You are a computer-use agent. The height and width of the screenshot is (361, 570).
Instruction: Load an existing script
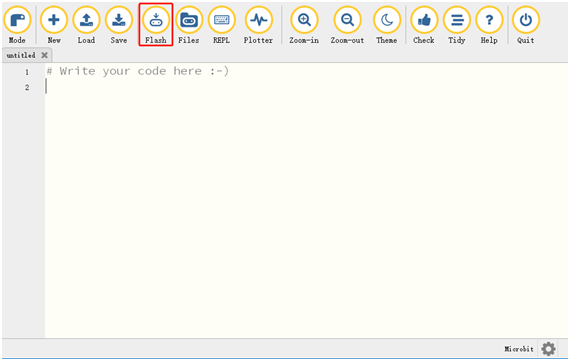tap(86, 25)
